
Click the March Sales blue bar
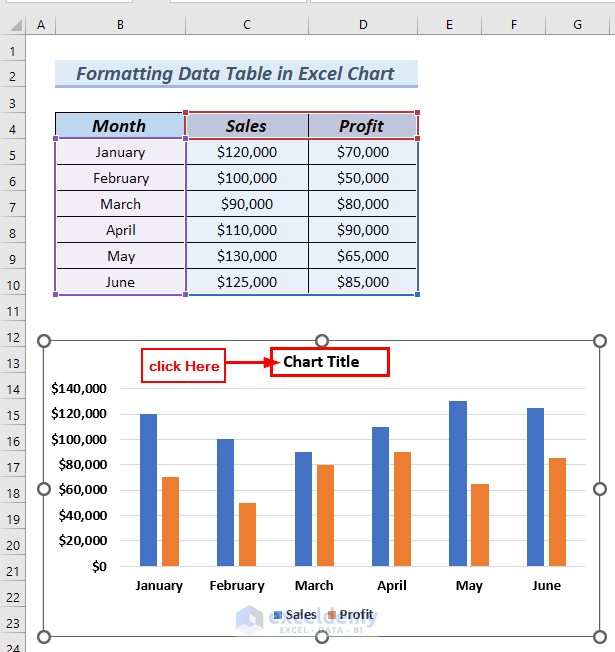coord(303,509)
